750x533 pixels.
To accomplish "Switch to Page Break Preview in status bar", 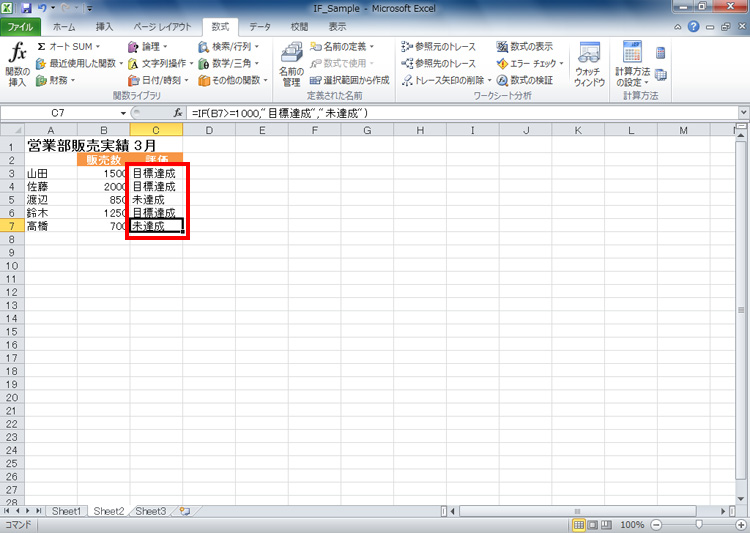I will (607, 525).
